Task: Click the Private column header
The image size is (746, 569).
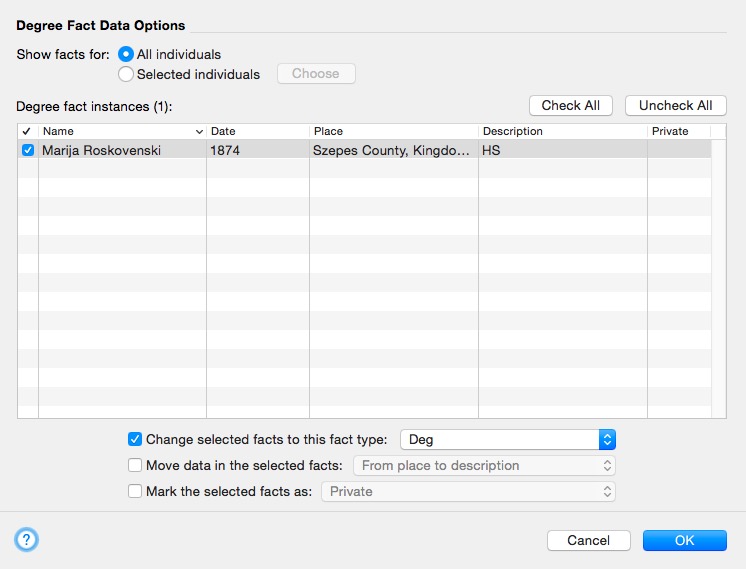Action: pyautogui.click(x=679, y=131)
